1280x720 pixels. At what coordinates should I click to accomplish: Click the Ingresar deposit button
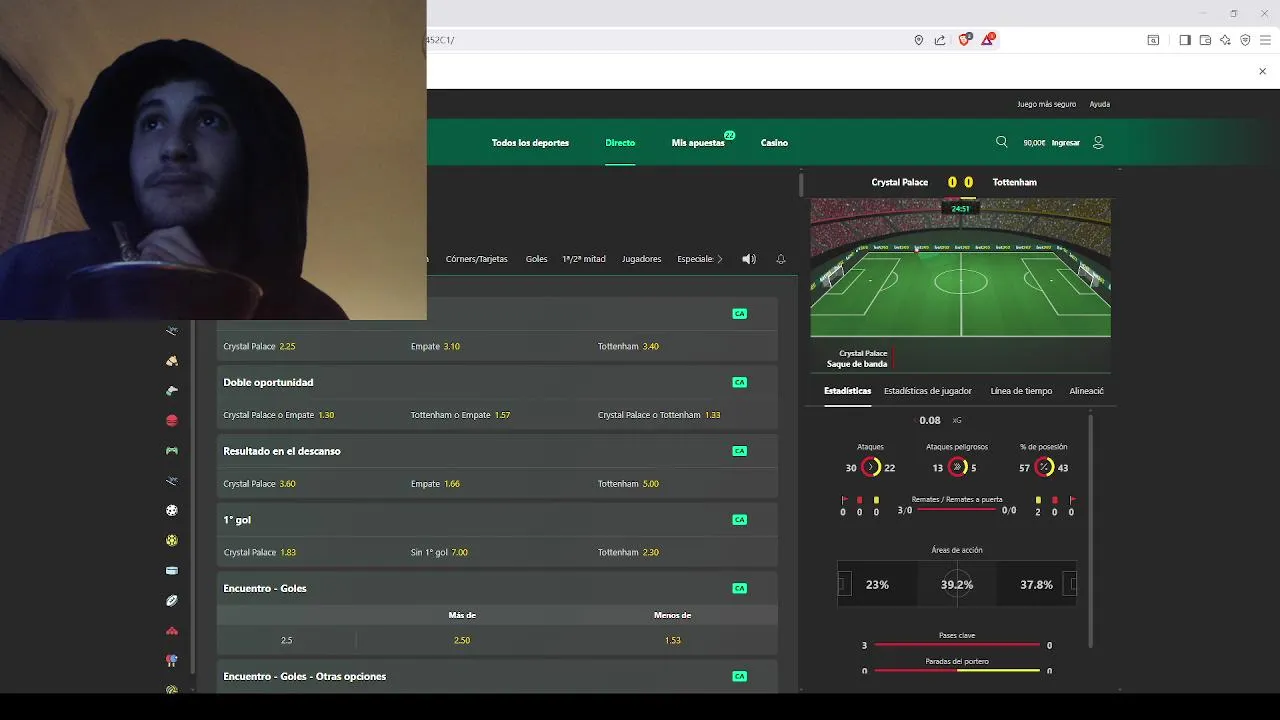(x=1066, y=143)
